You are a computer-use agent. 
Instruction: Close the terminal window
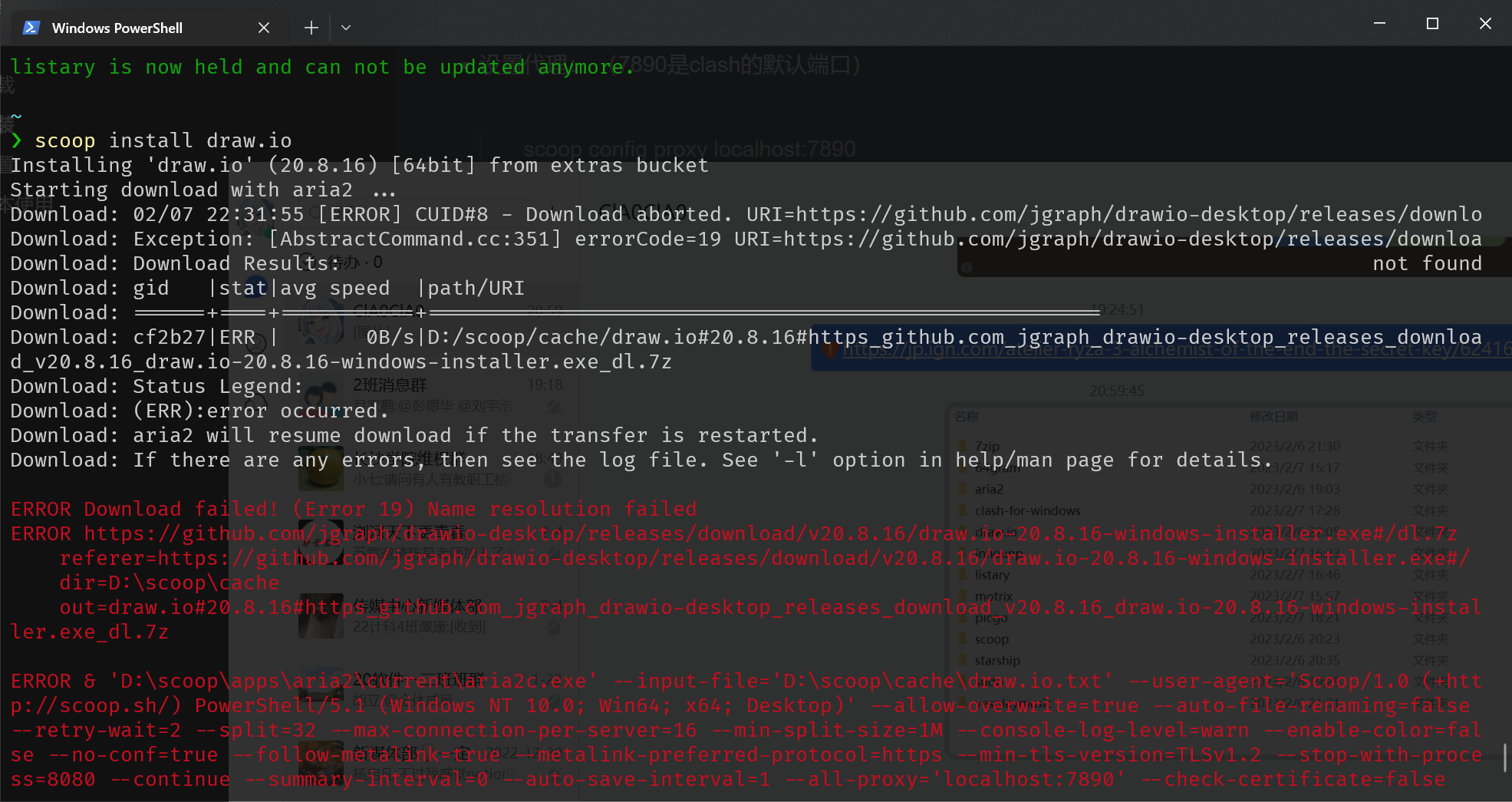point(1485,24)
